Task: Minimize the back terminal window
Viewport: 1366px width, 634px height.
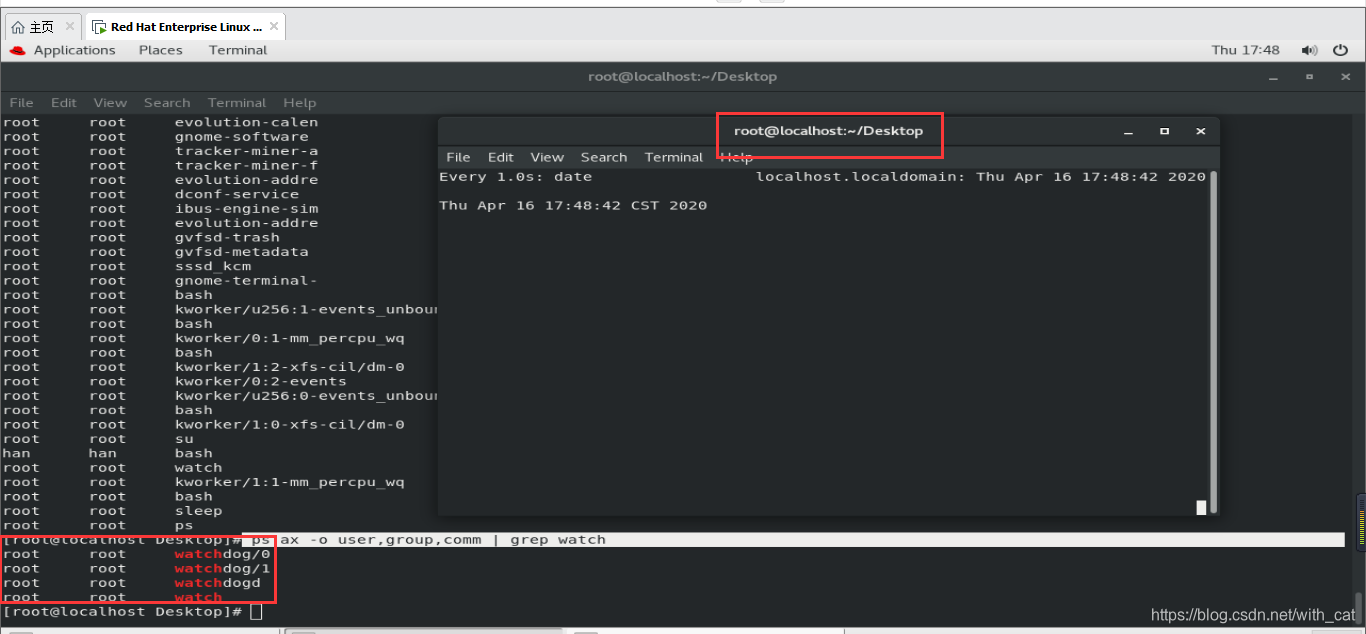Action: (x=1273, y=77)
